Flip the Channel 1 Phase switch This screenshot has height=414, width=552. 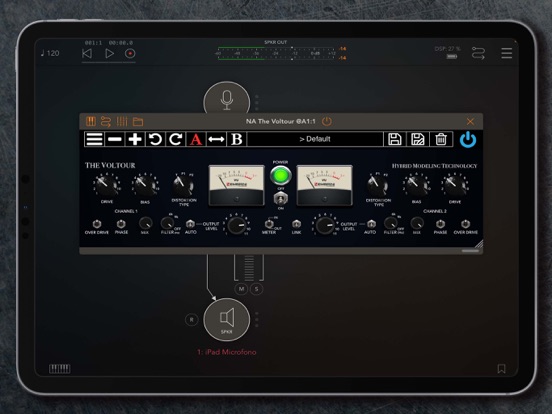(121, 224)
